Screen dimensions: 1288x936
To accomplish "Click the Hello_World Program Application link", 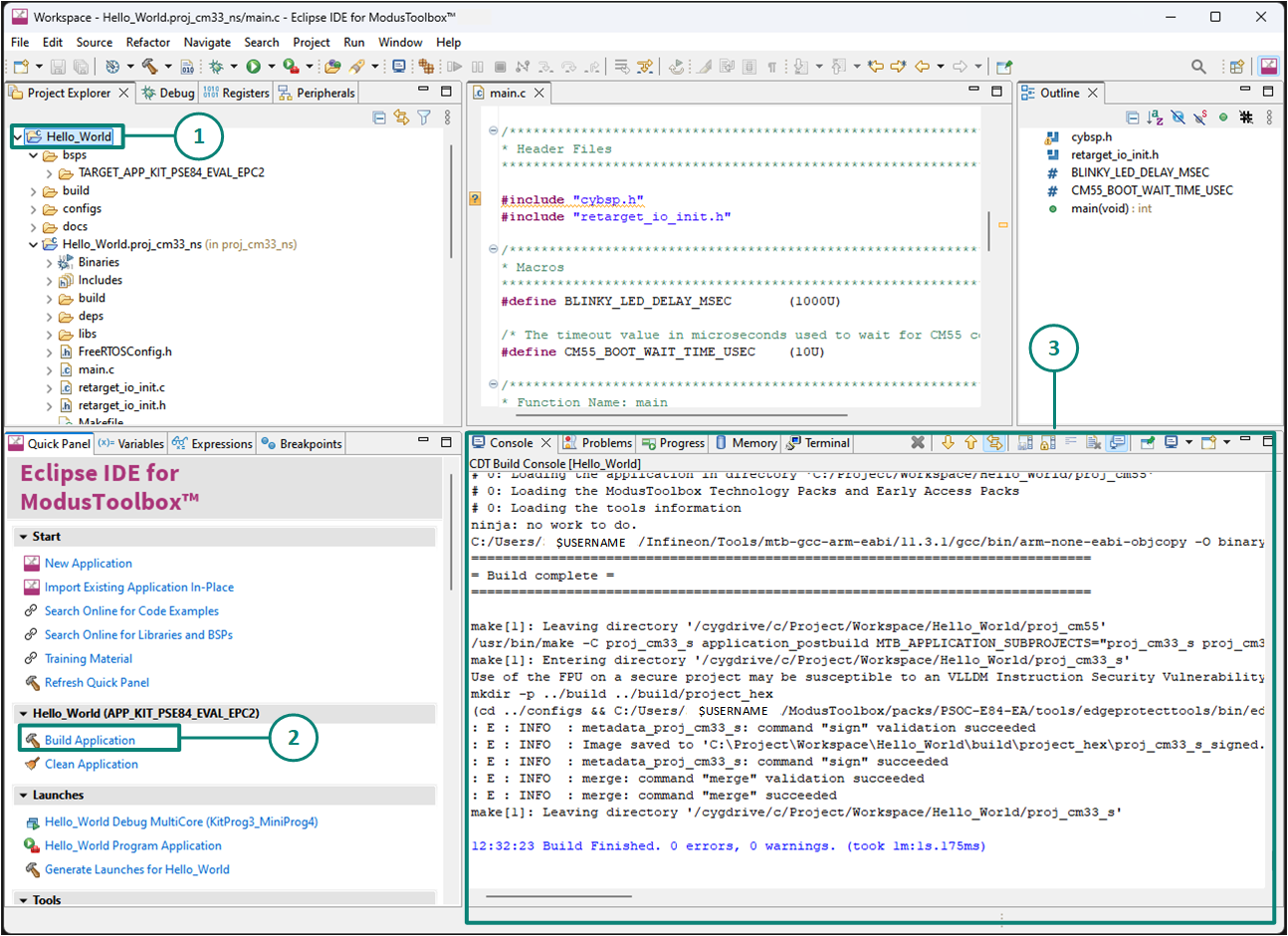I will [132, 846].
